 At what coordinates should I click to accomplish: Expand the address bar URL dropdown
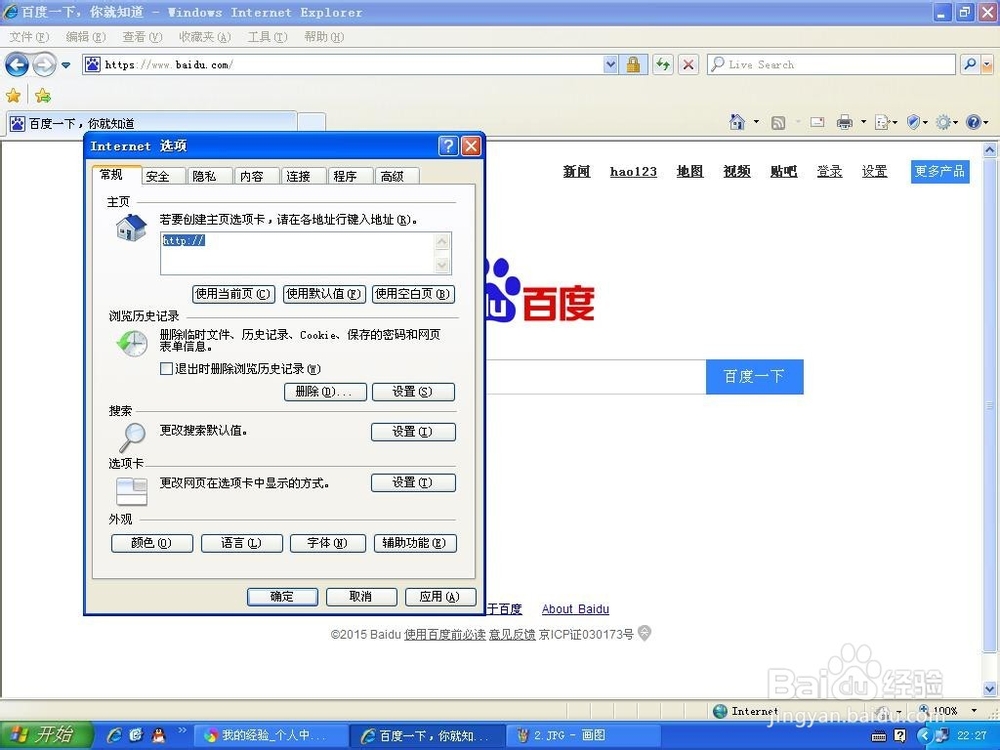click(x=610, y=64)
